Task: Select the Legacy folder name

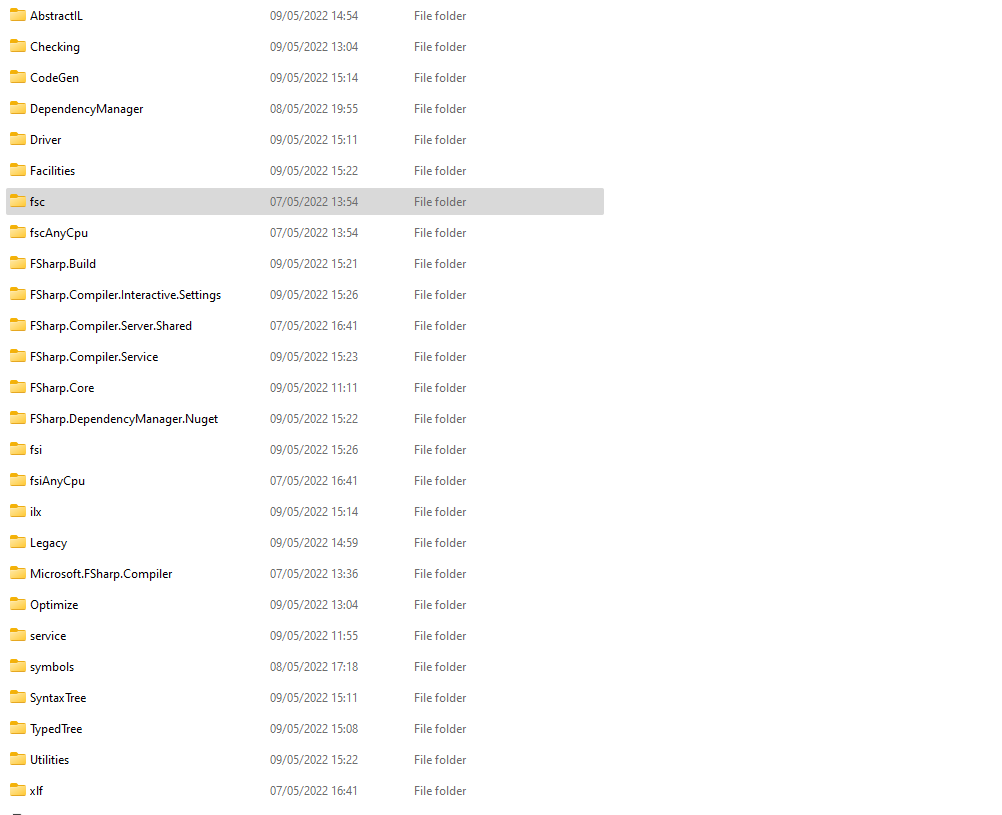Action: 49,543
